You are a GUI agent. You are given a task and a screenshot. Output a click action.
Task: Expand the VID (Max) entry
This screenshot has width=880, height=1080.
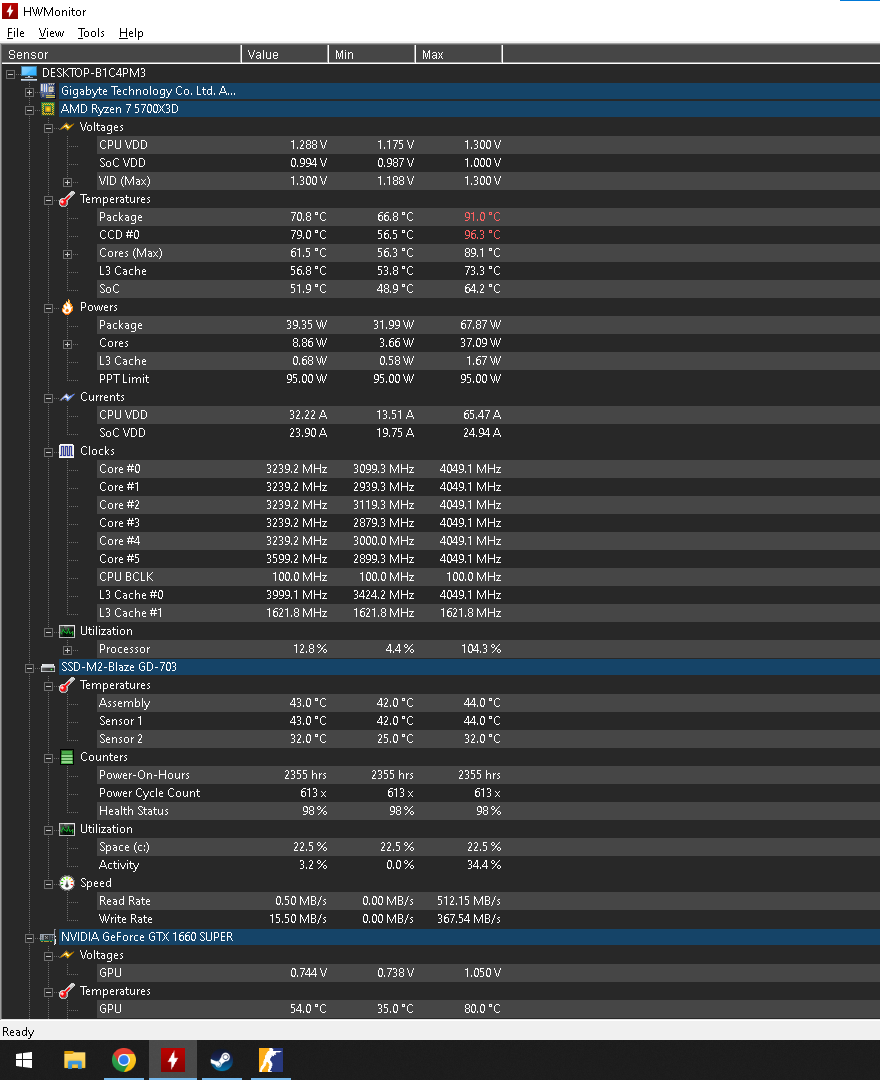coord(67,182)
